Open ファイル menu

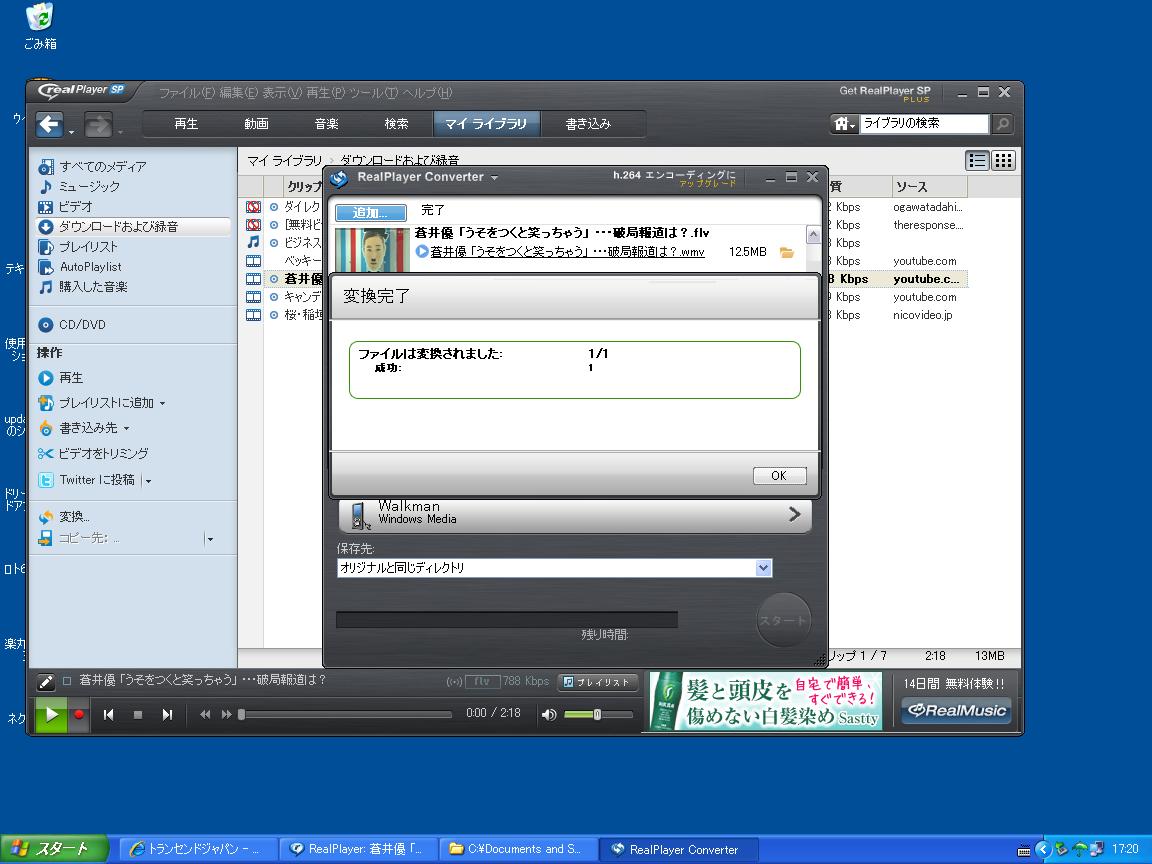point(187,93)
